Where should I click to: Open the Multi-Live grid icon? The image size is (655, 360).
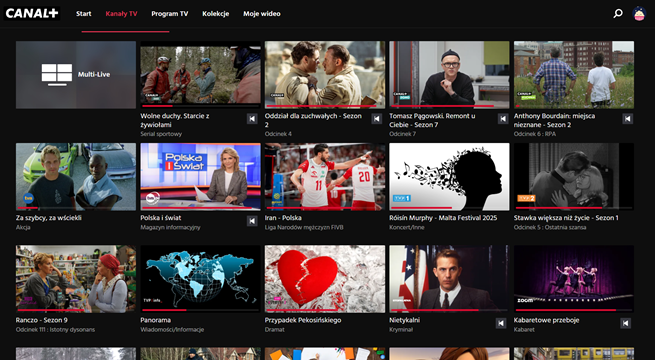[57, 75]
